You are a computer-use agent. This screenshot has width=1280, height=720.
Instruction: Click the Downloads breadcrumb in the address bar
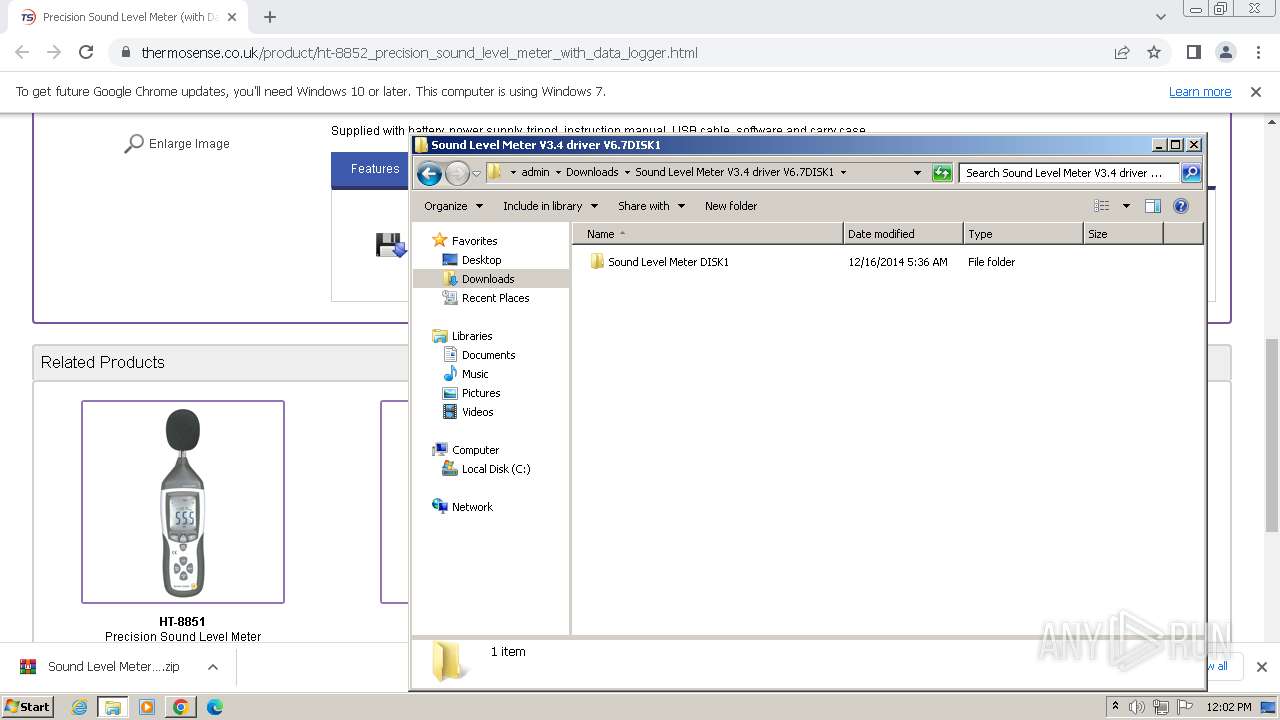(x=592, y=172)
